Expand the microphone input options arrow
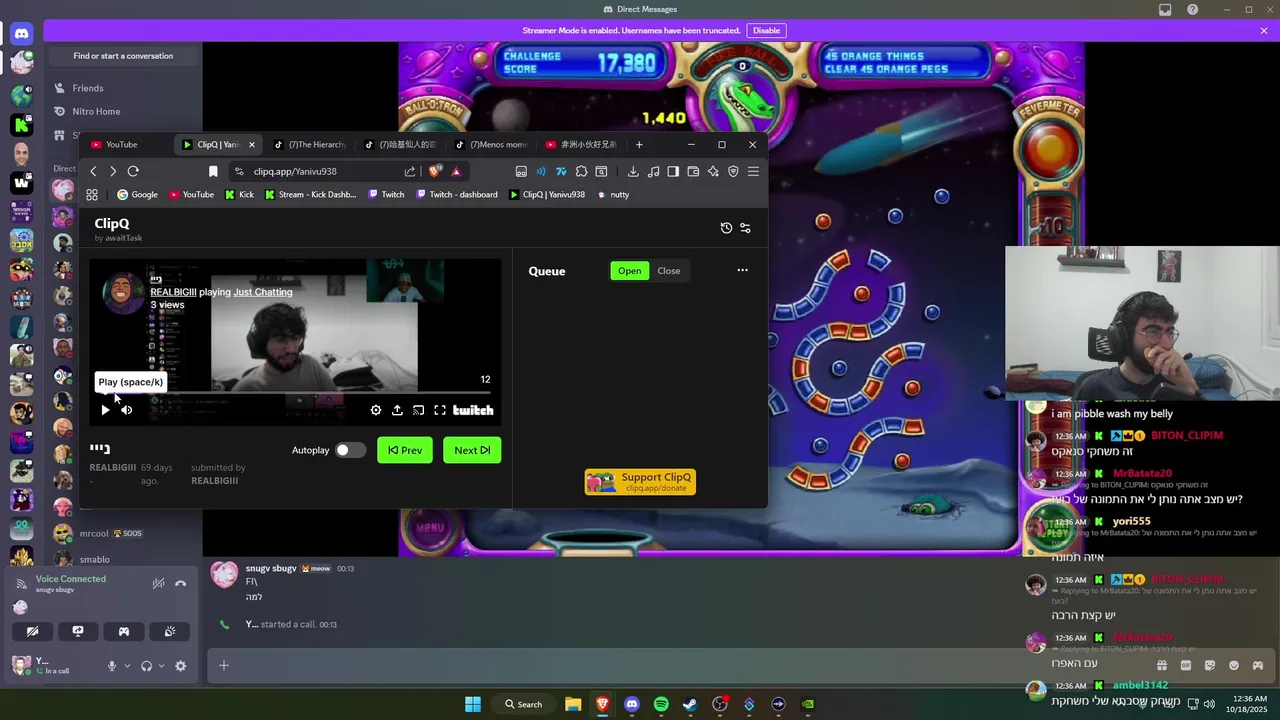This screenshot has width=1280, height=720. click(x=127, y=666)
